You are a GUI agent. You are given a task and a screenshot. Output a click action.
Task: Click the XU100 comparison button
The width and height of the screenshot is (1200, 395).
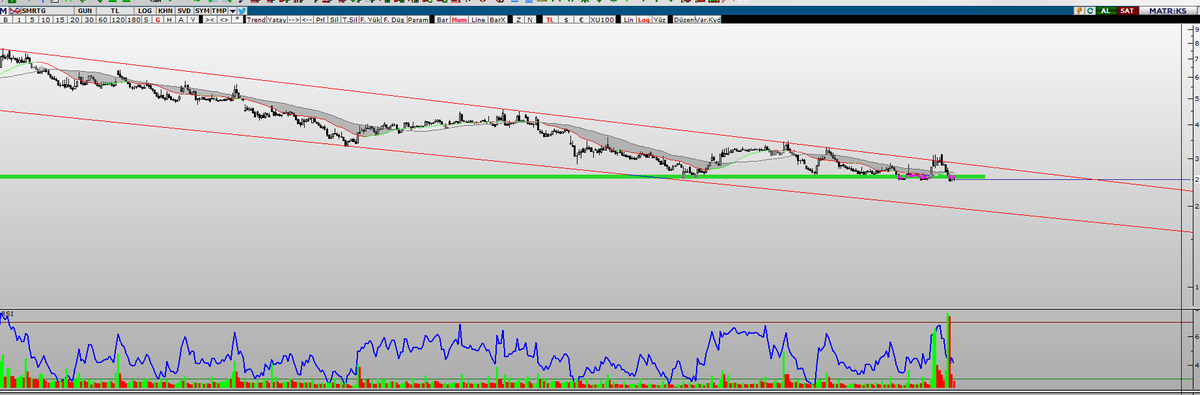coord(602,20)
